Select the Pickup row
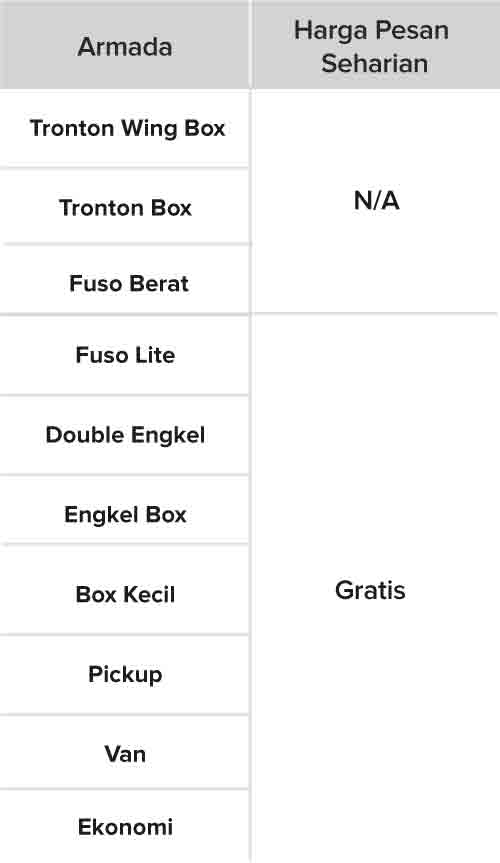The height and width of the screenshot is (863, 500). (x=124, y=674)
